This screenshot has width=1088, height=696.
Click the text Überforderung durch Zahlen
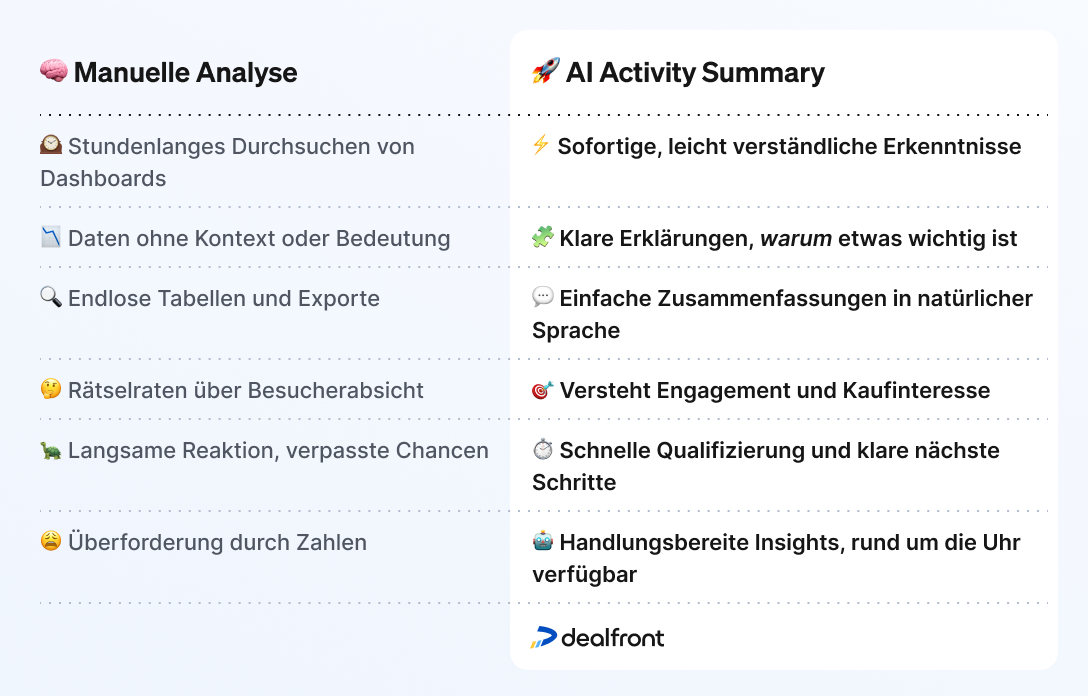coord(217,542)
